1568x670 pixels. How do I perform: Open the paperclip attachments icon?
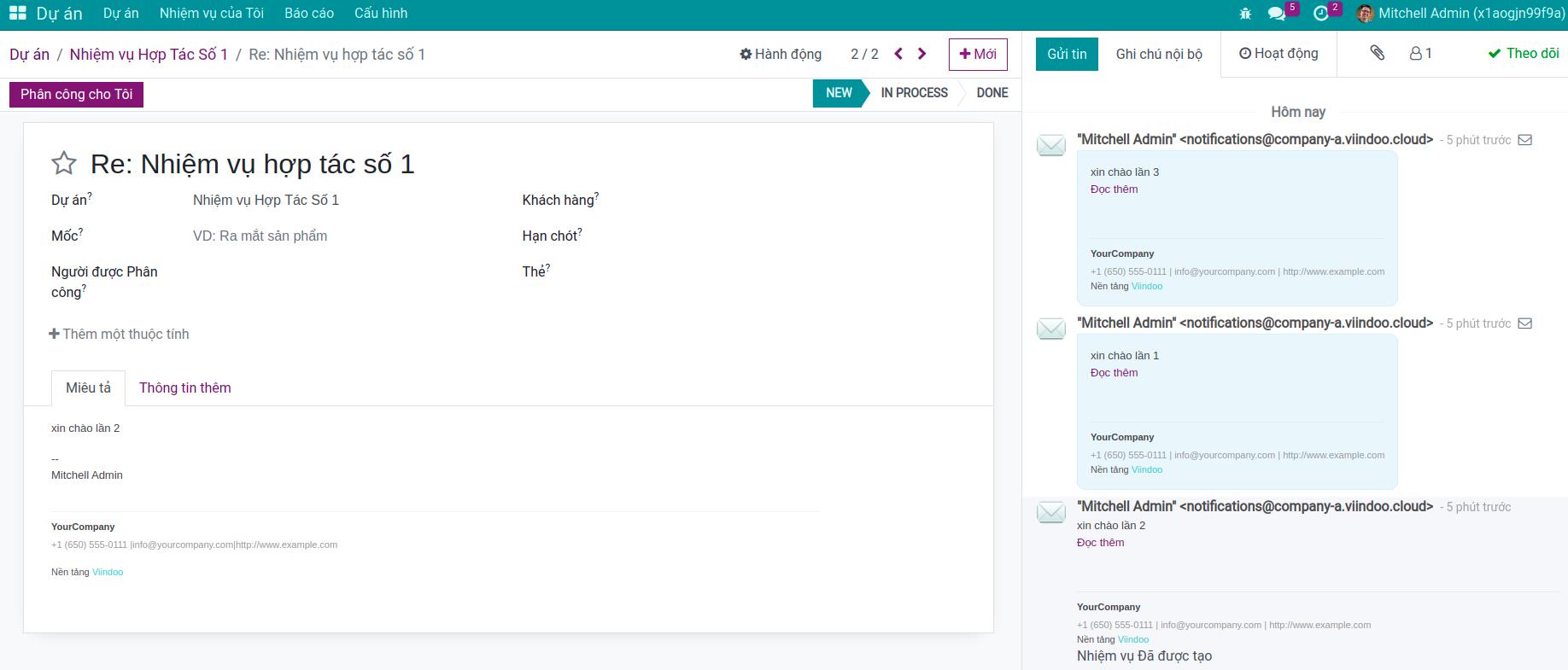tap(1378, 53)
